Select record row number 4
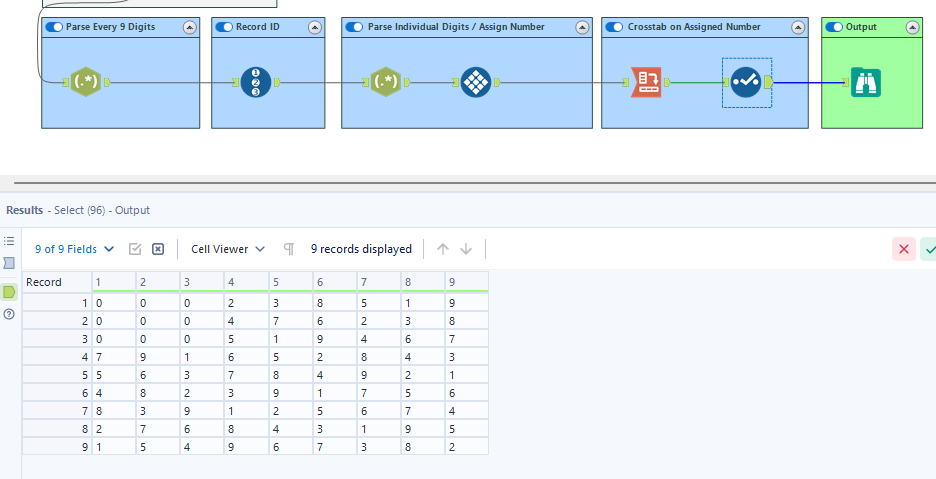The width and height of the screenshot is (936, 479). 57,357
